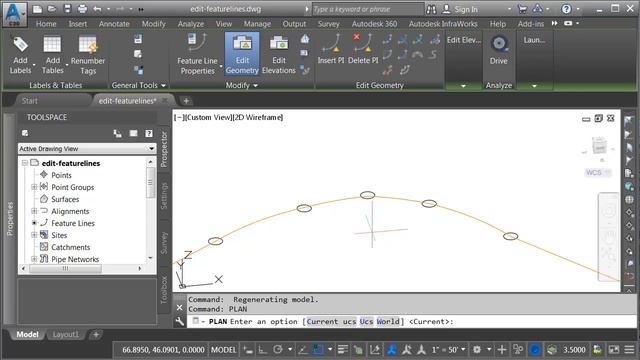This screenshot has height=360, width=640.
Task: Click the workspace switching gear icon
Action: pyautogui.click(x=477, y=350)
